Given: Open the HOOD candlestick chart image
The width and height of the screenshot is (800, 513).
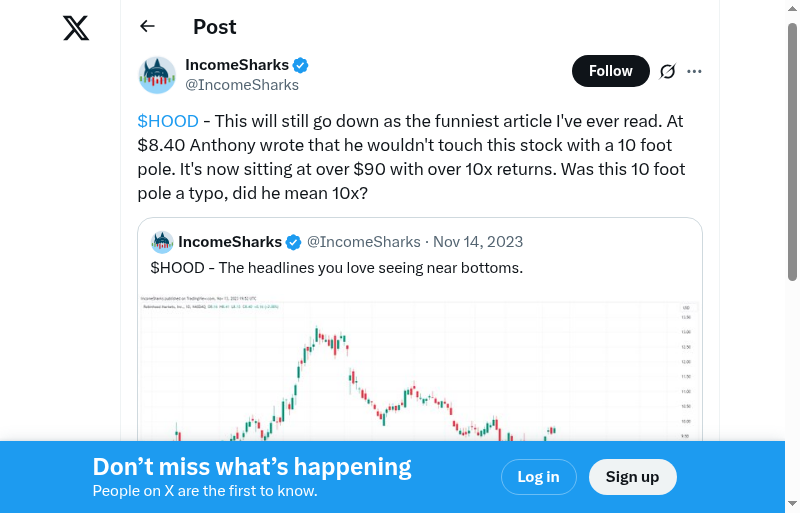Looking at the screenshot, I should 420,370.
